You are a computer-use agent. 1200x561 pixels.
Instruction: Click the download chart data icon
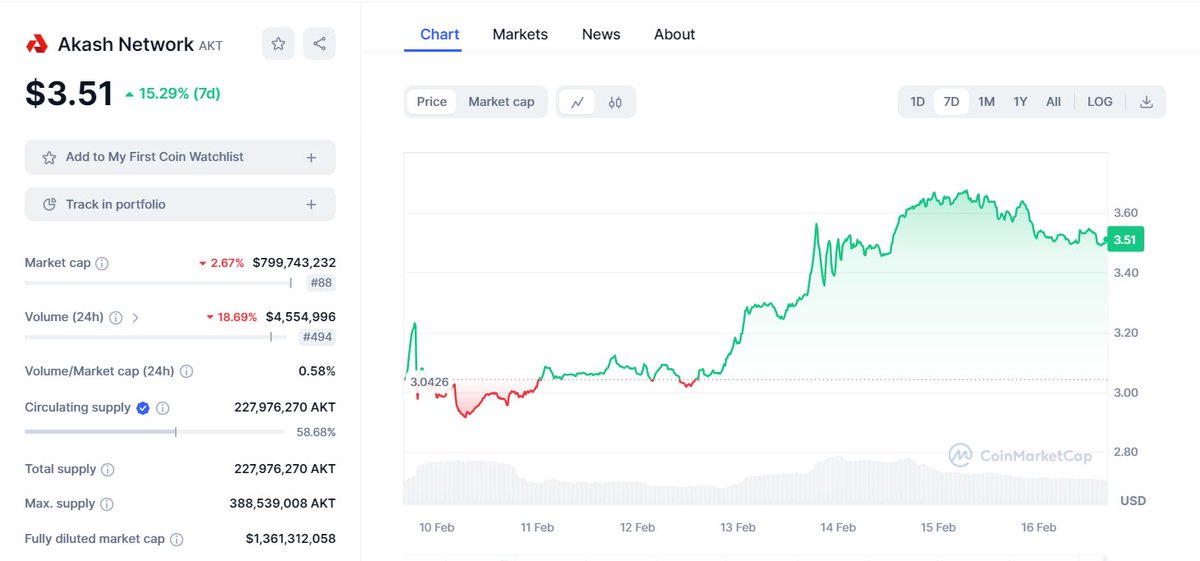coord(1146,102)
